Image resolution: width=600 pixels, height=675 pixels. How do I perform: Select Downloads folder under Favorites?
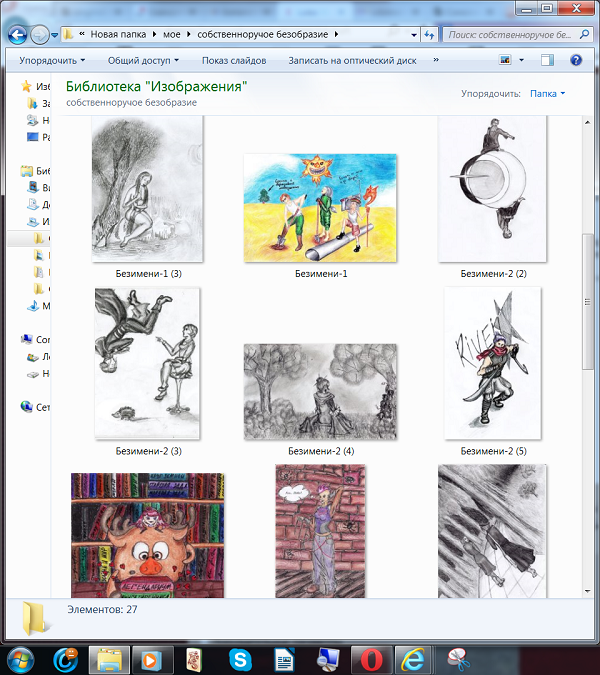[x=38, y=103]
